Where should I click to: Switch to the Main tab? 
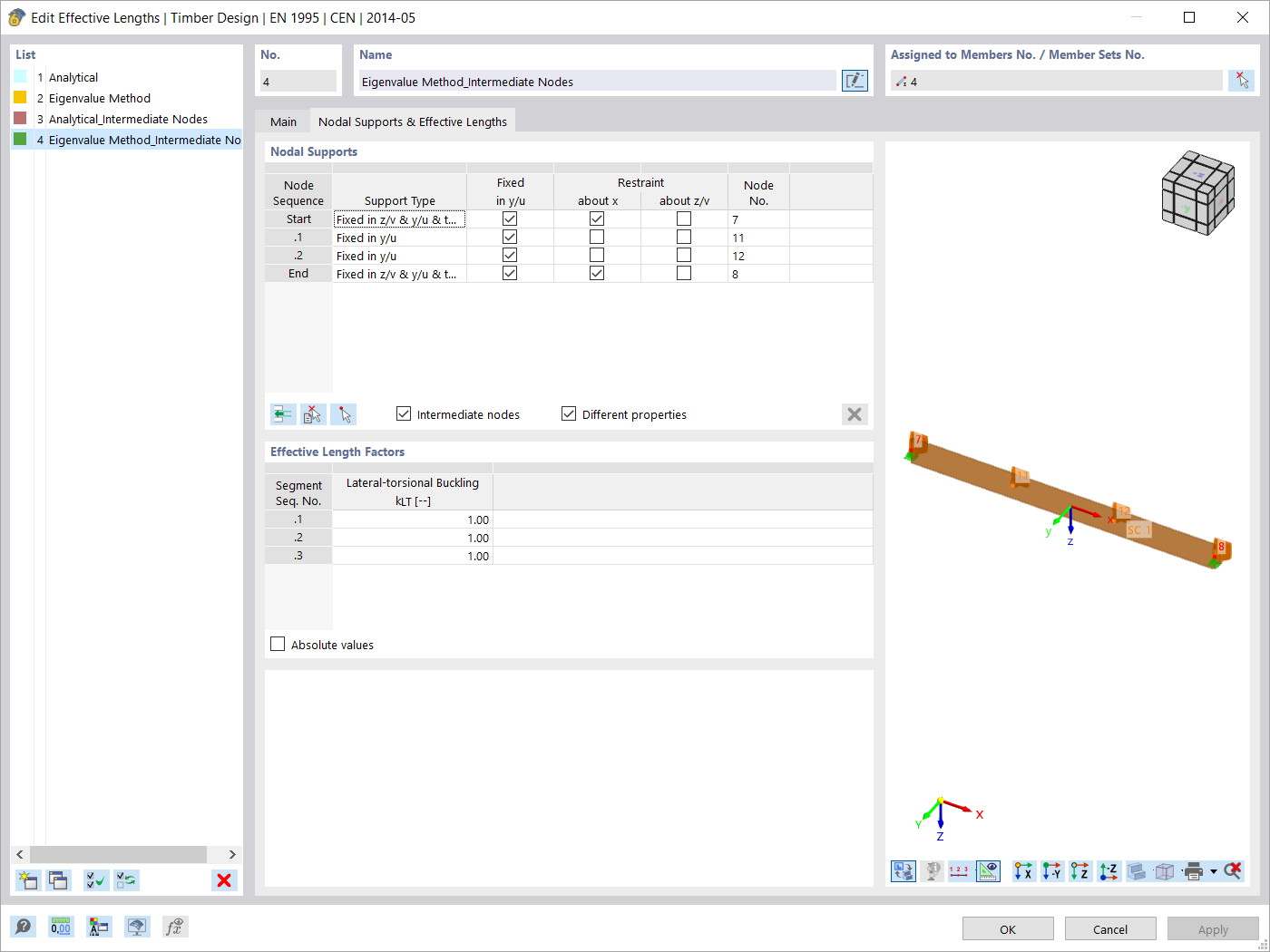283,121
